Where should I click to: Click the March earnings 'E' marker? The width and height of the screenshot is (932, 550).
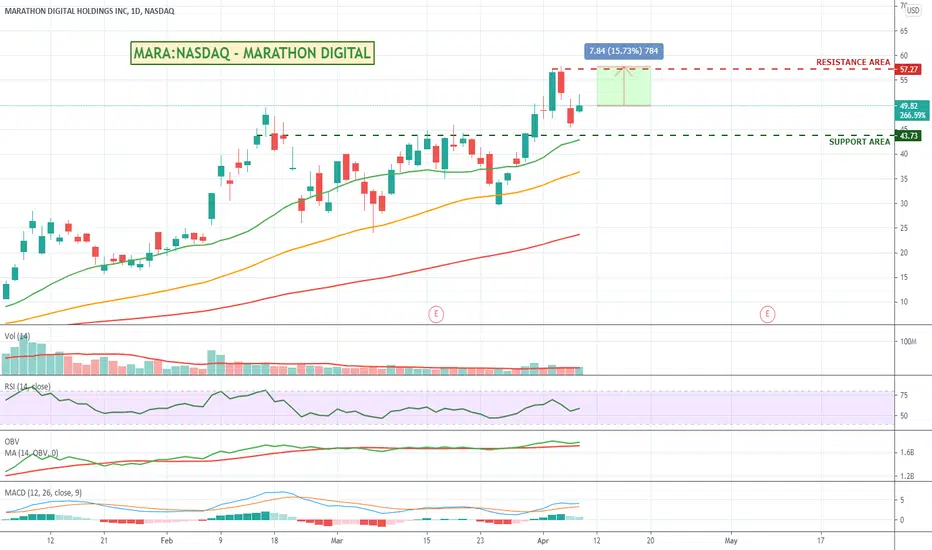[x=436, y=314]
